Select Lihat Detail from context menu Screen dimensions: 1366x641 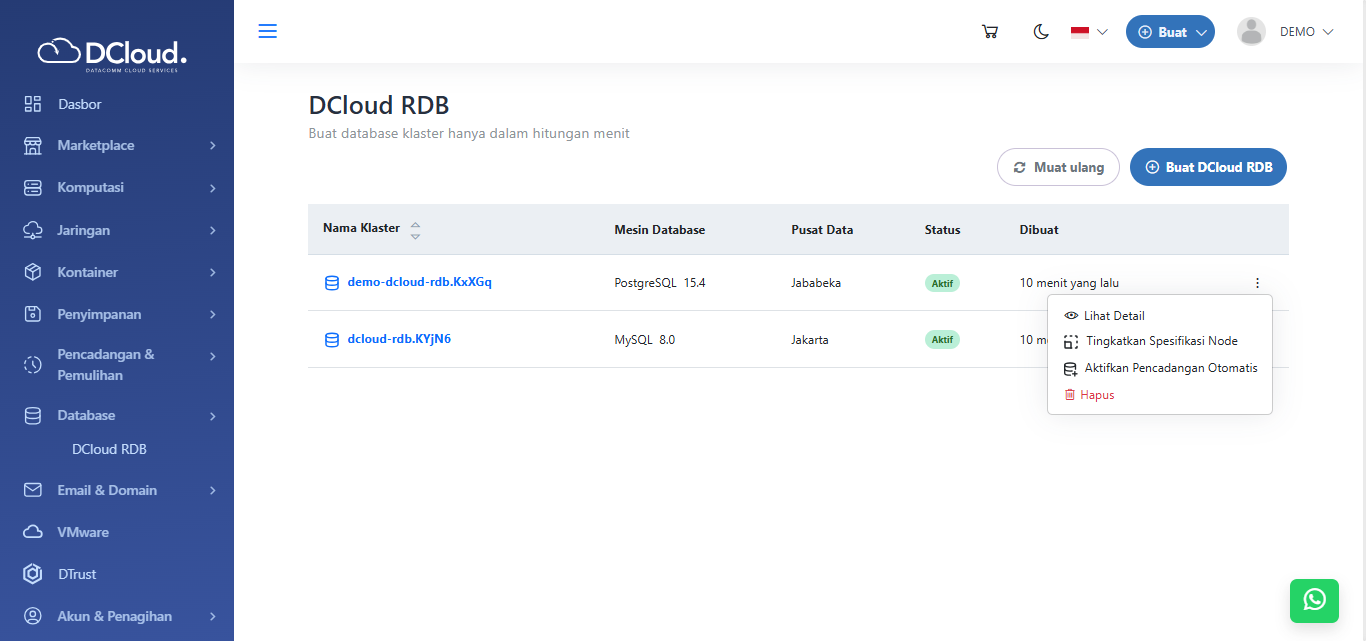pos(1113,316)
